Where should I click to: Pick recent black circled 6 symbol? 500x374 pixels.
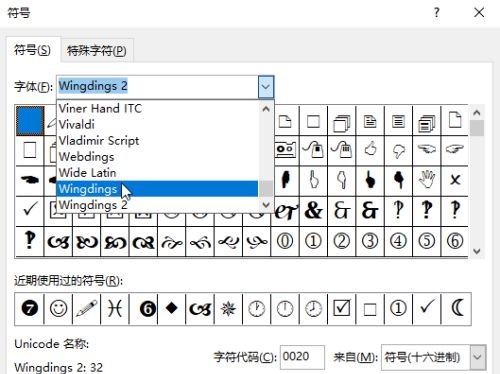coord(147,309)
